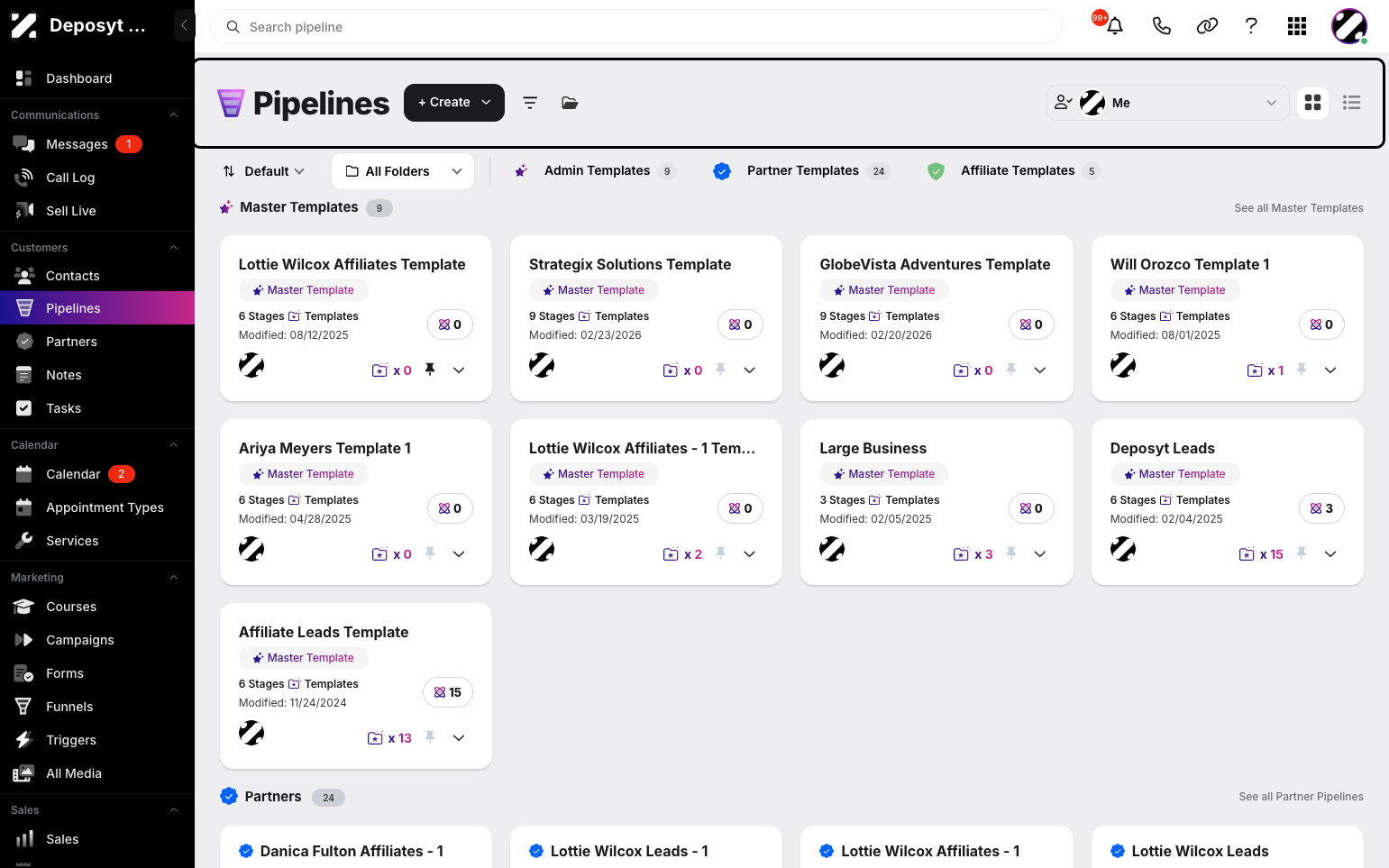
Task: Open Sell Live icon in sidebar
Action: (x=24, y=211)
